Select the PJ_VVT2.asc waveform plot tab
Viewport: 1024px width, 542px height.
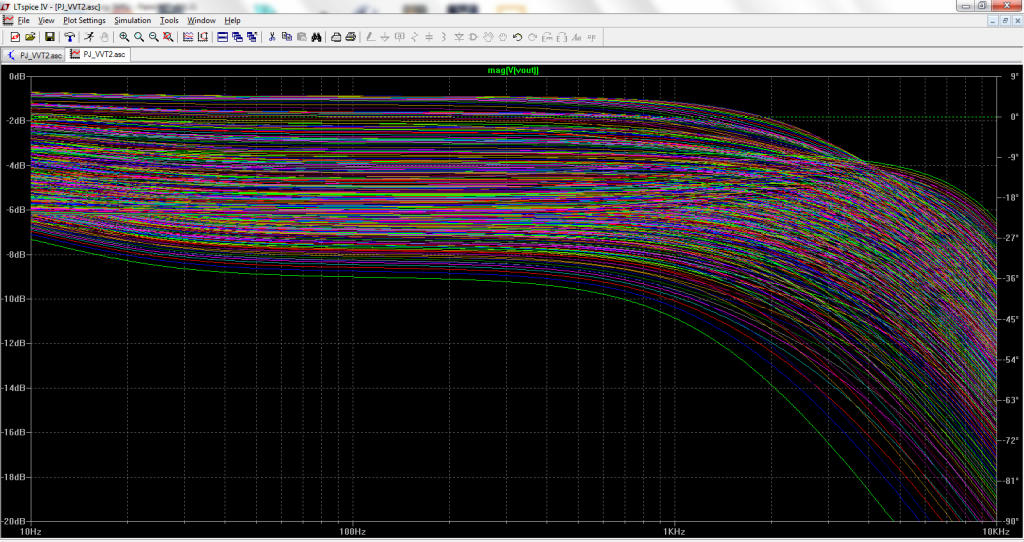coord(98,54)
